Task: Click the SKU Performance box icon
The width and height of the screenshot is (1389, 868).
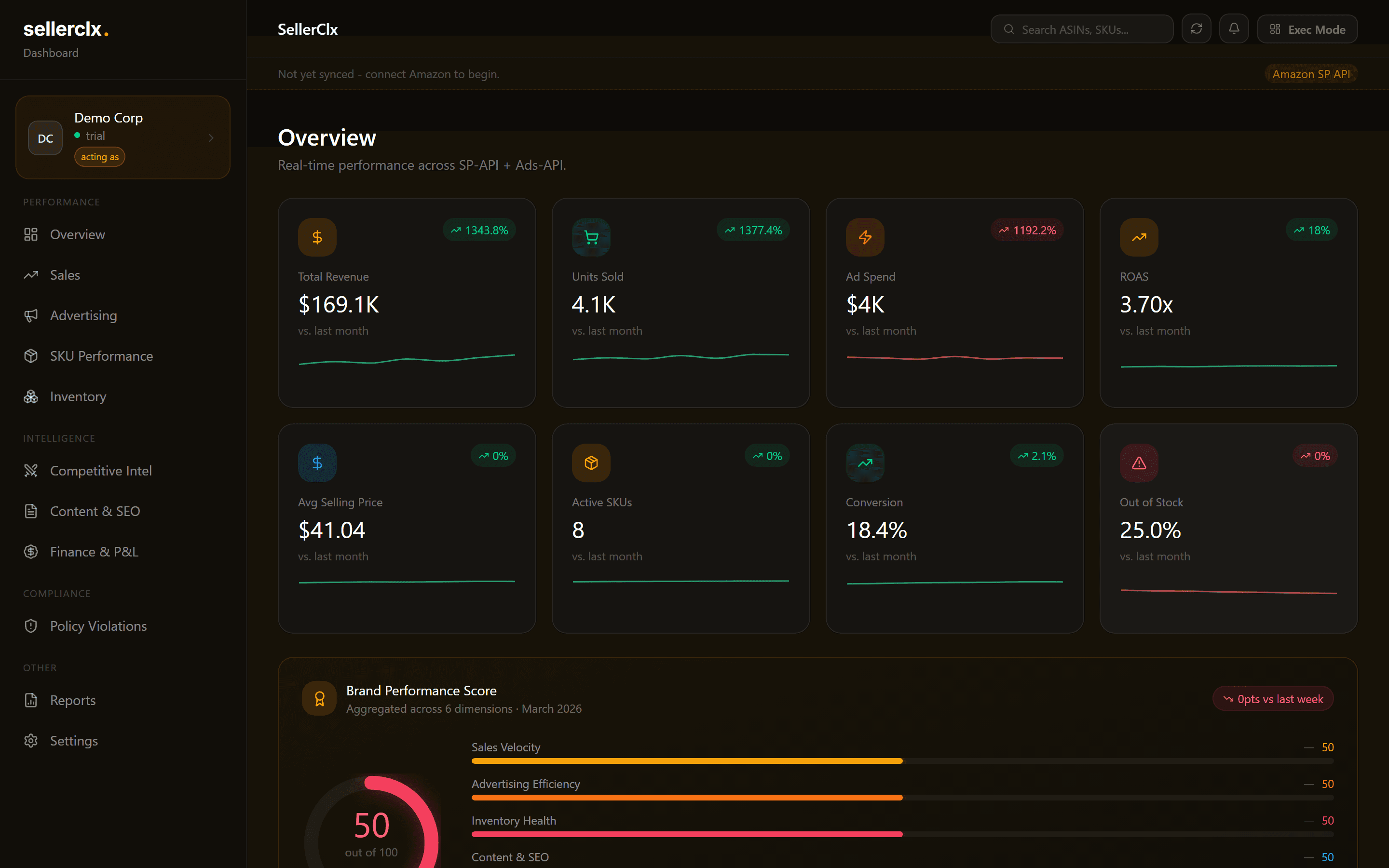Action: coord(31,356)
